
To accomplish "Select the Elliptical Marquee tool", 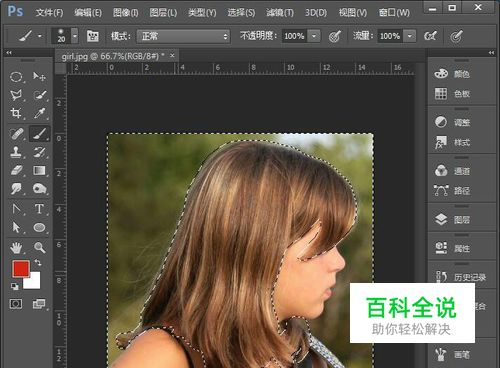I will 16,77.
